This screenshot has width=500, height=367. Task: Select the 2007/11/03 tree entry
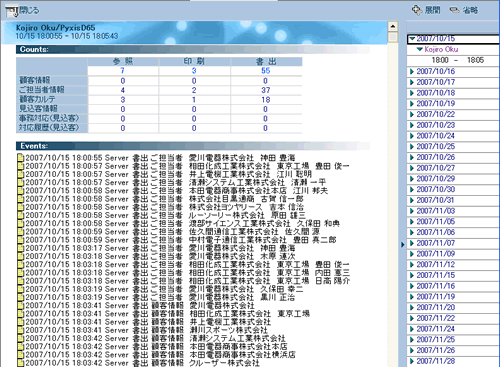pos(436,211)
